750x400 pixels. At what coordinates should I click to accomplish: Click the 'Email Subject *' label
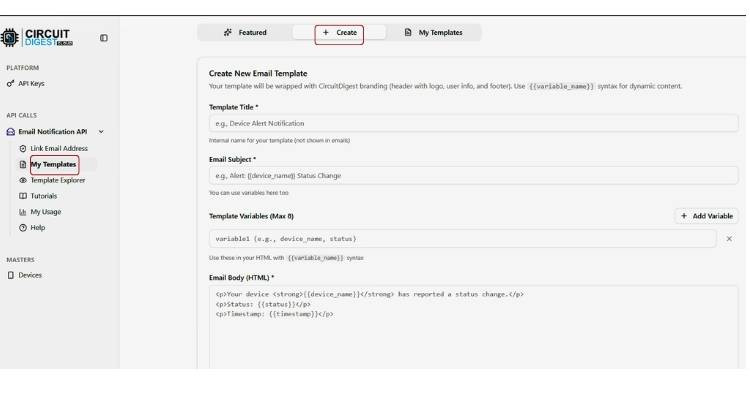click(x=232, y=159)
